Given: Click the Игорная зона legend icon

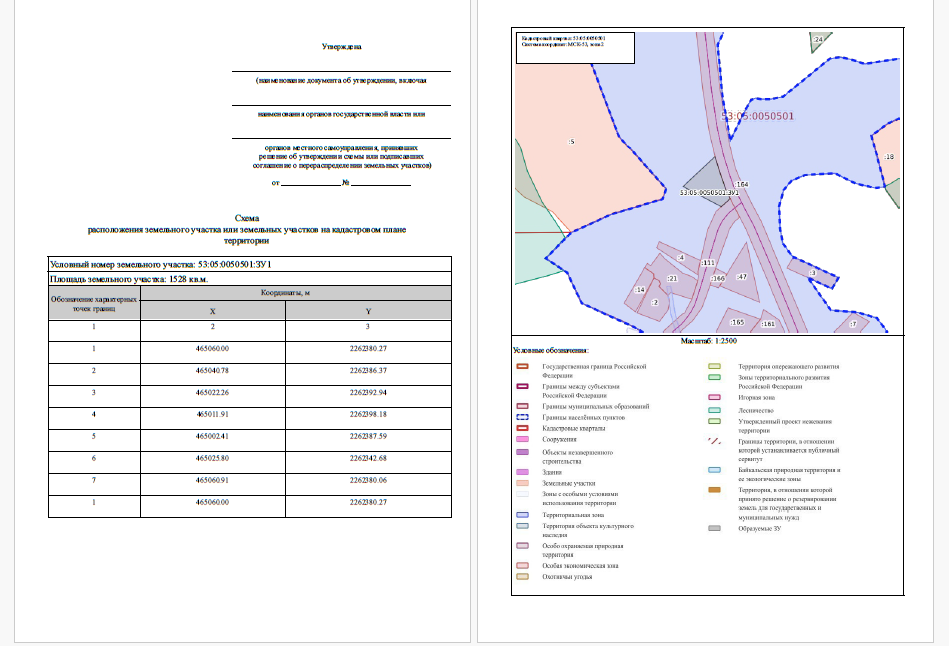Looking at the screenshot, I should click(x=714, y=397).
